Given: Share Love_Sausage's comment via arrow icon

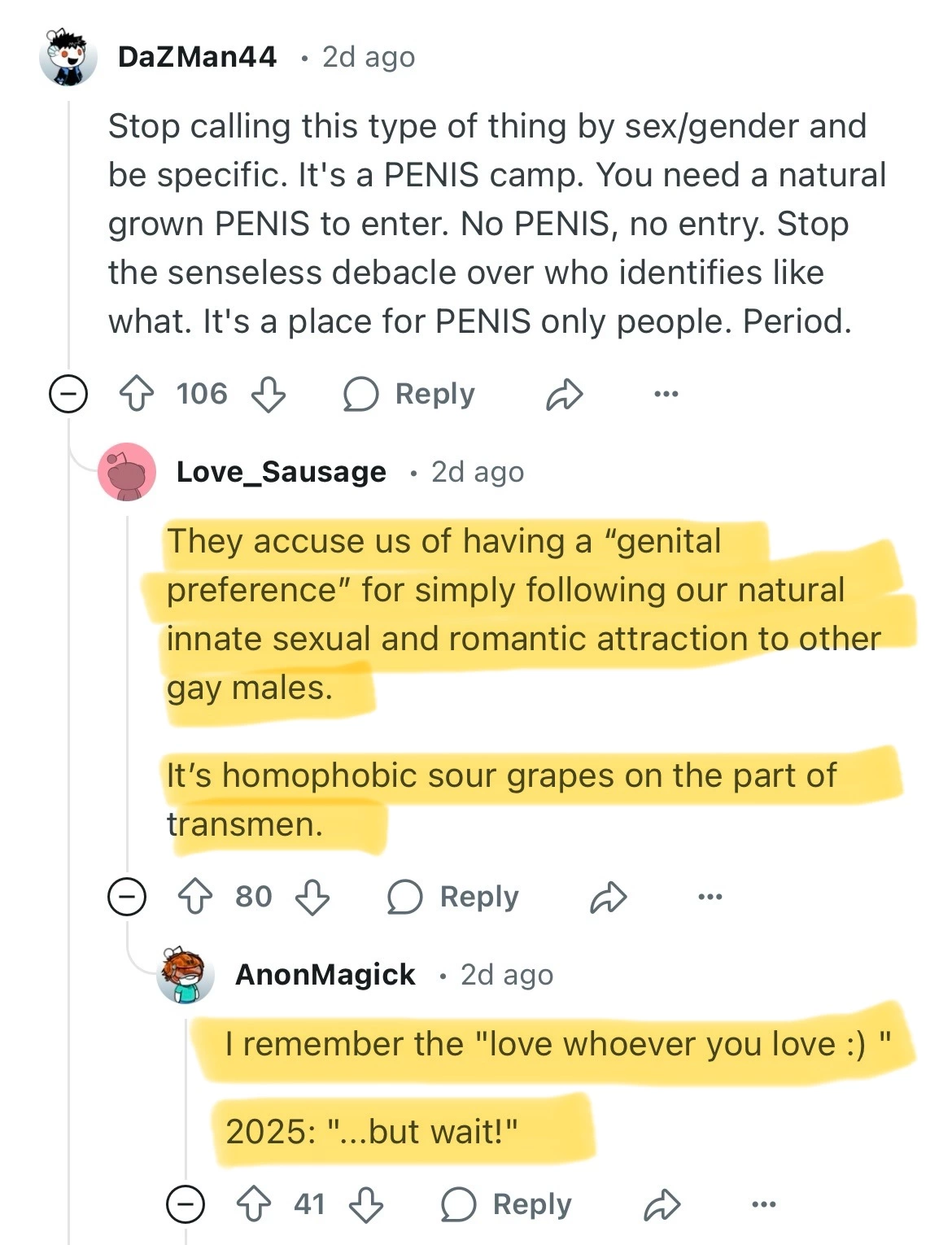Looking at the screenshot, I should (608, 898).
